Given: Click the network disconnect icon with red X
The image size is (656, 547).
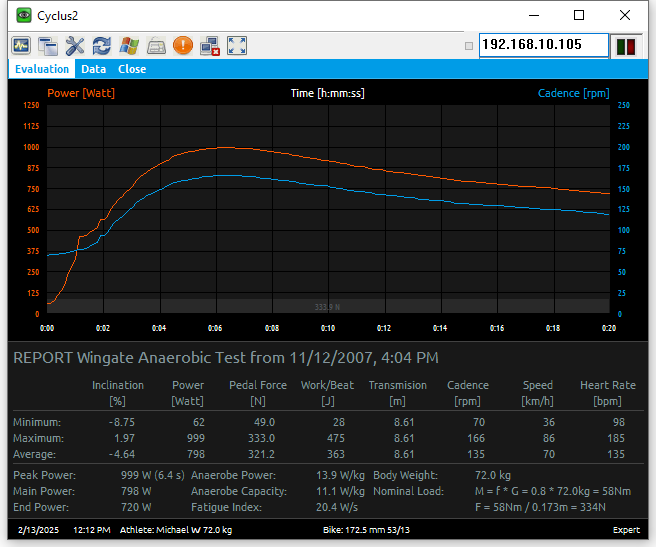Looking at the screenshot, I should click(210, 46).
